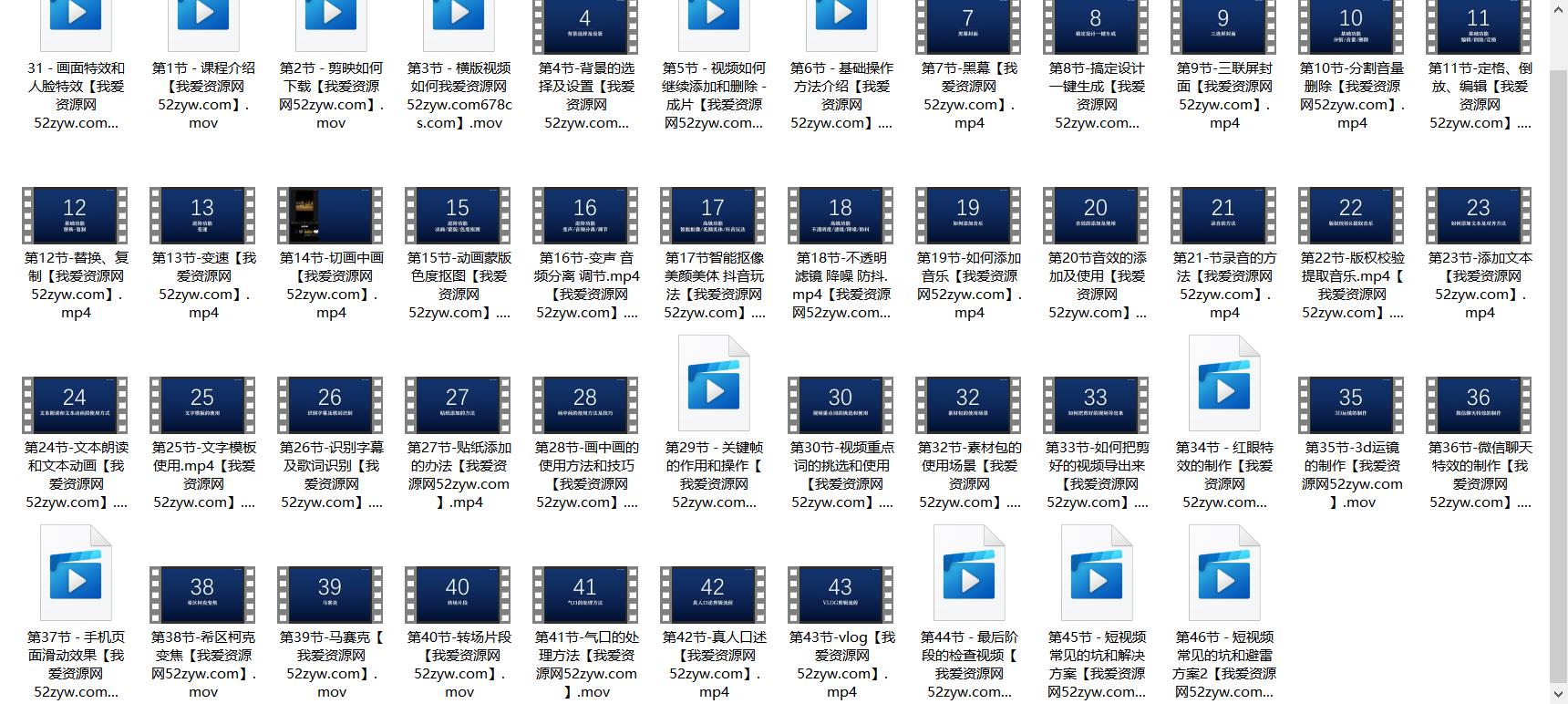Image resolution: width=1568 pixels, height=704 pixels.
Task: Click thumbnail 13 for 第13节 变速
Action: [x=202, y=216]
